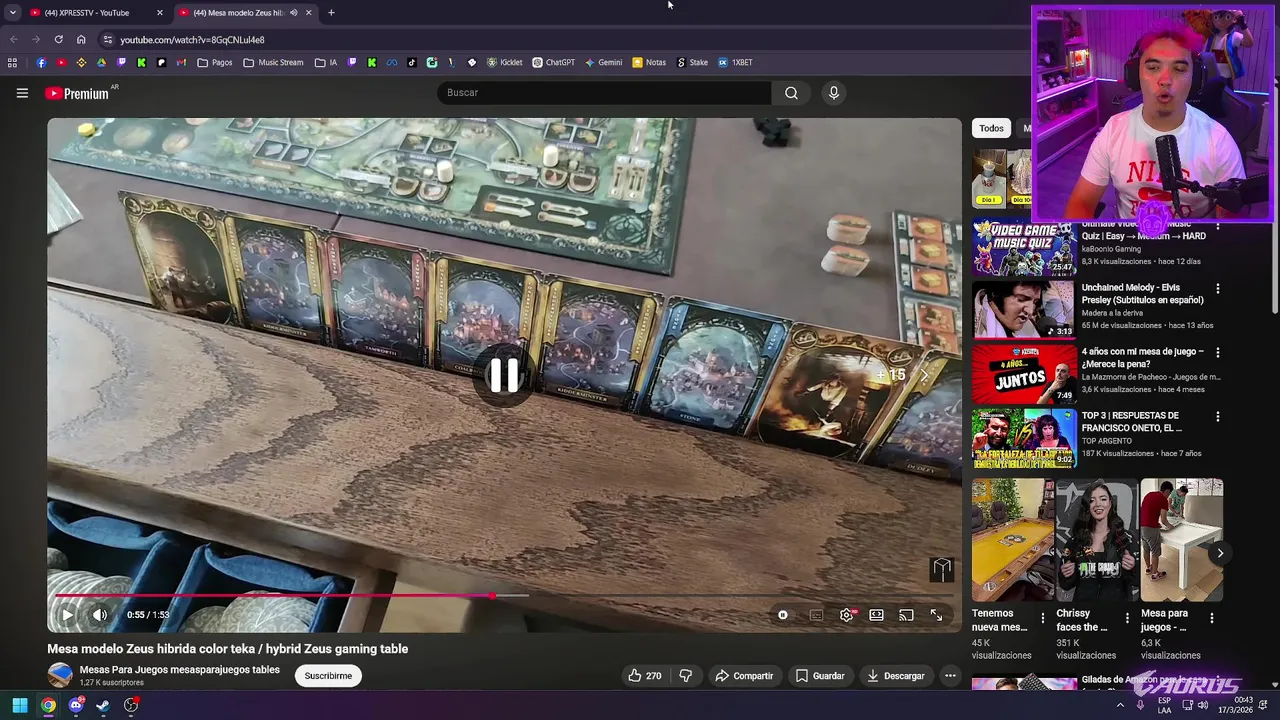Viewport: 1280px width, 720px height.
Task: Open the Notas bookmark
Action: pyautogui.click(x=649, y=62)
